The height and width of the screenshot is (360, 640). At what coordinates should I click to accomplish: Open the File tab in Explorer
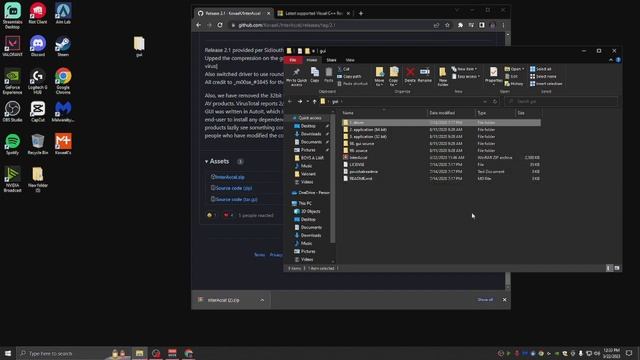point(293,60)
